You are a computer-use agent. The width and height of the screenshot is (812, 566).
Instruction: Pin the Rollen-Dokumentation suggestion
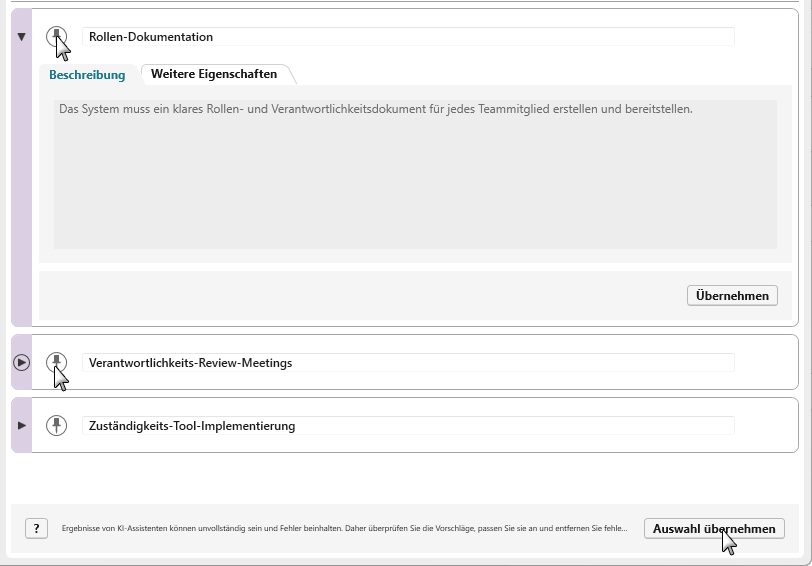click(x=57, y=36)
